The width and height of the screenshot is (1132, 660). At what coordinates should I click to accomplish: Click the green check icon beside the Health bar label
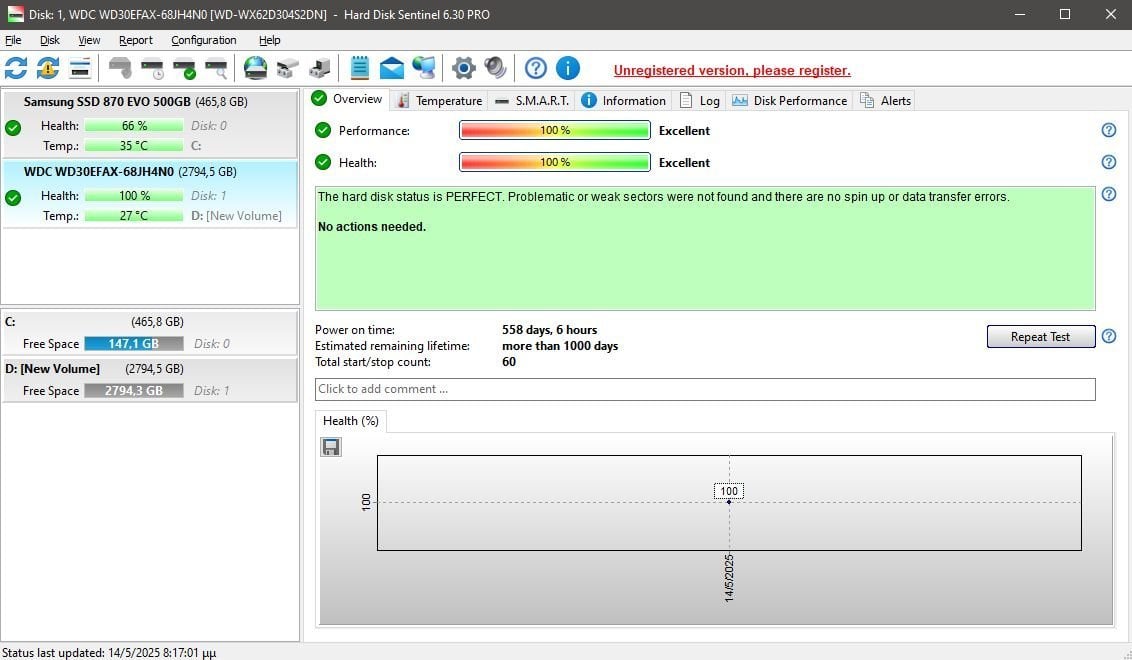(323, 162)
